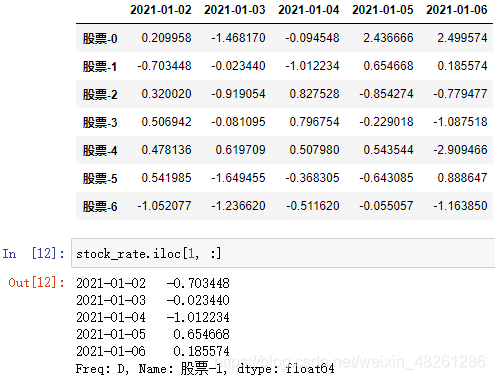Click cell value 0.619709
This screenshot has height=380, width=495.
click(240, 150)
